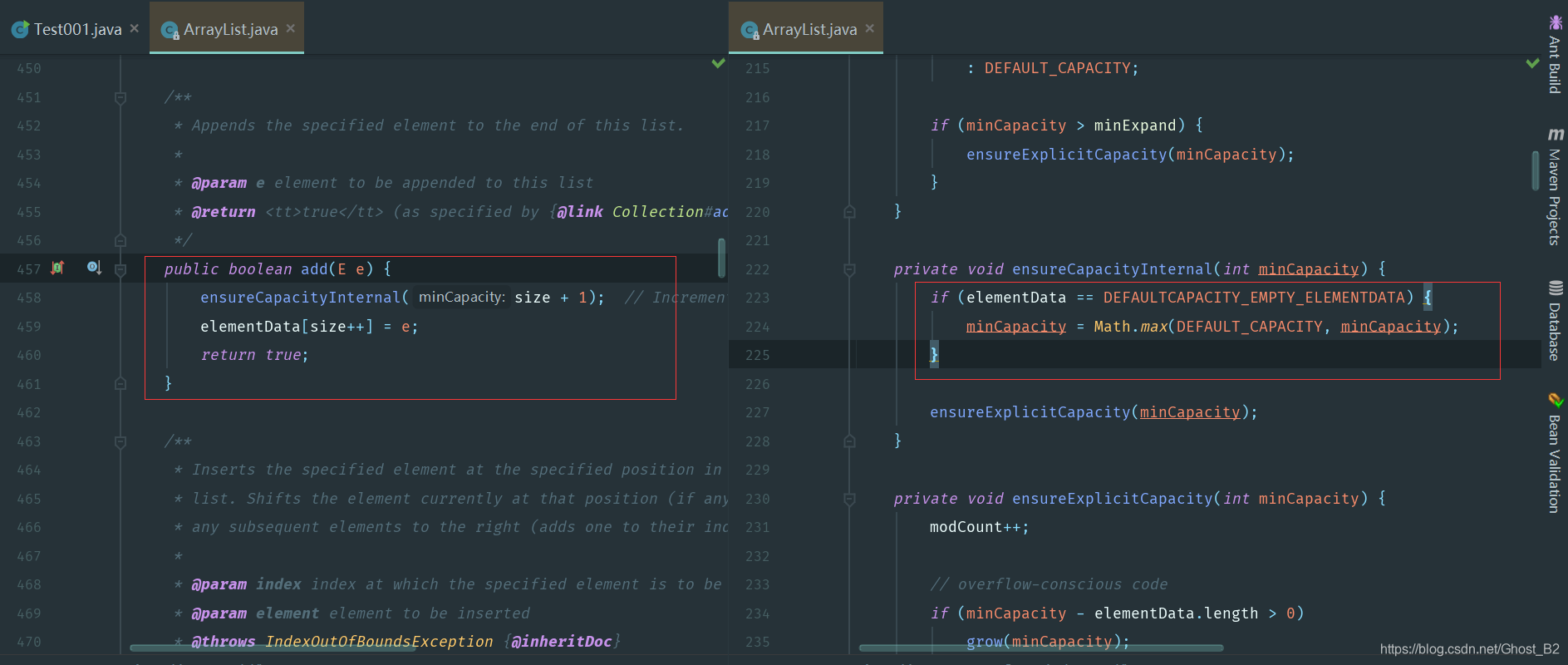
Task: Collapse the Javadoc comment at line 463
Action: 120,442
